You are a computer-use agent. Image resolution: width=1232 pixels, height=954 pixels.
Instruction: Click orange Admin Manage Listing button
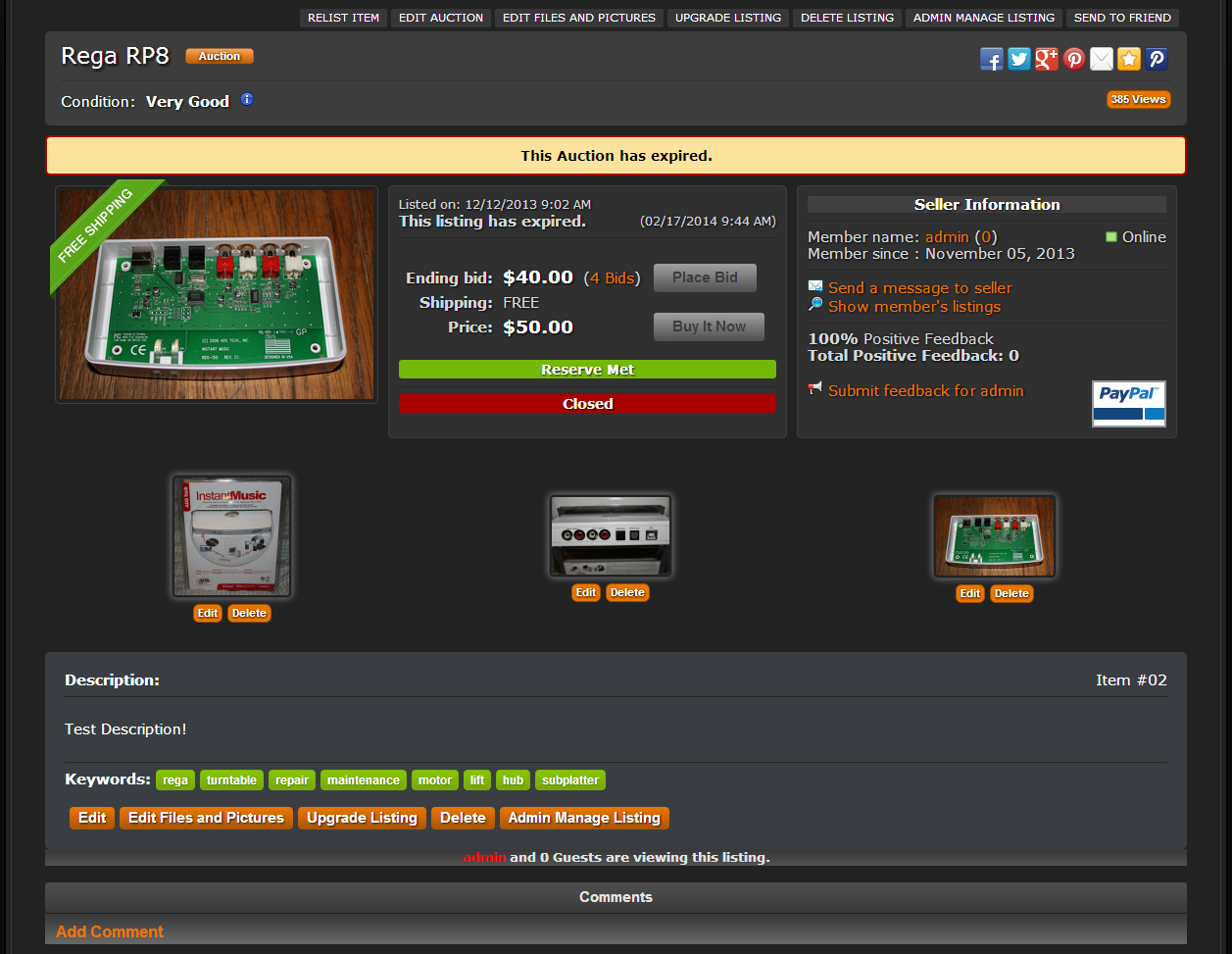[584, 818]
